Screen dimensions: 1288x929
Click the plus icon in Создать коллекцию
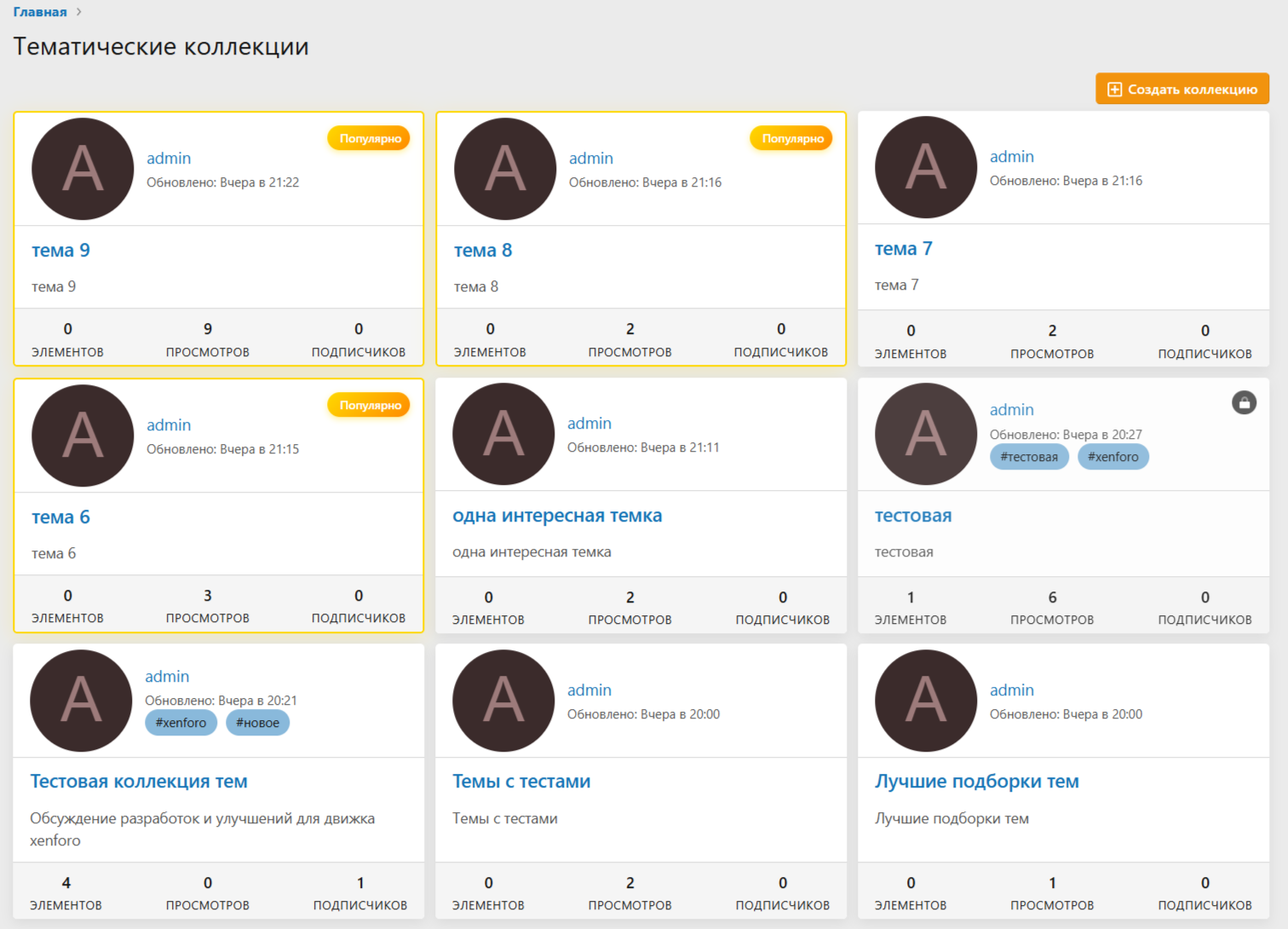coord(1113,89)
